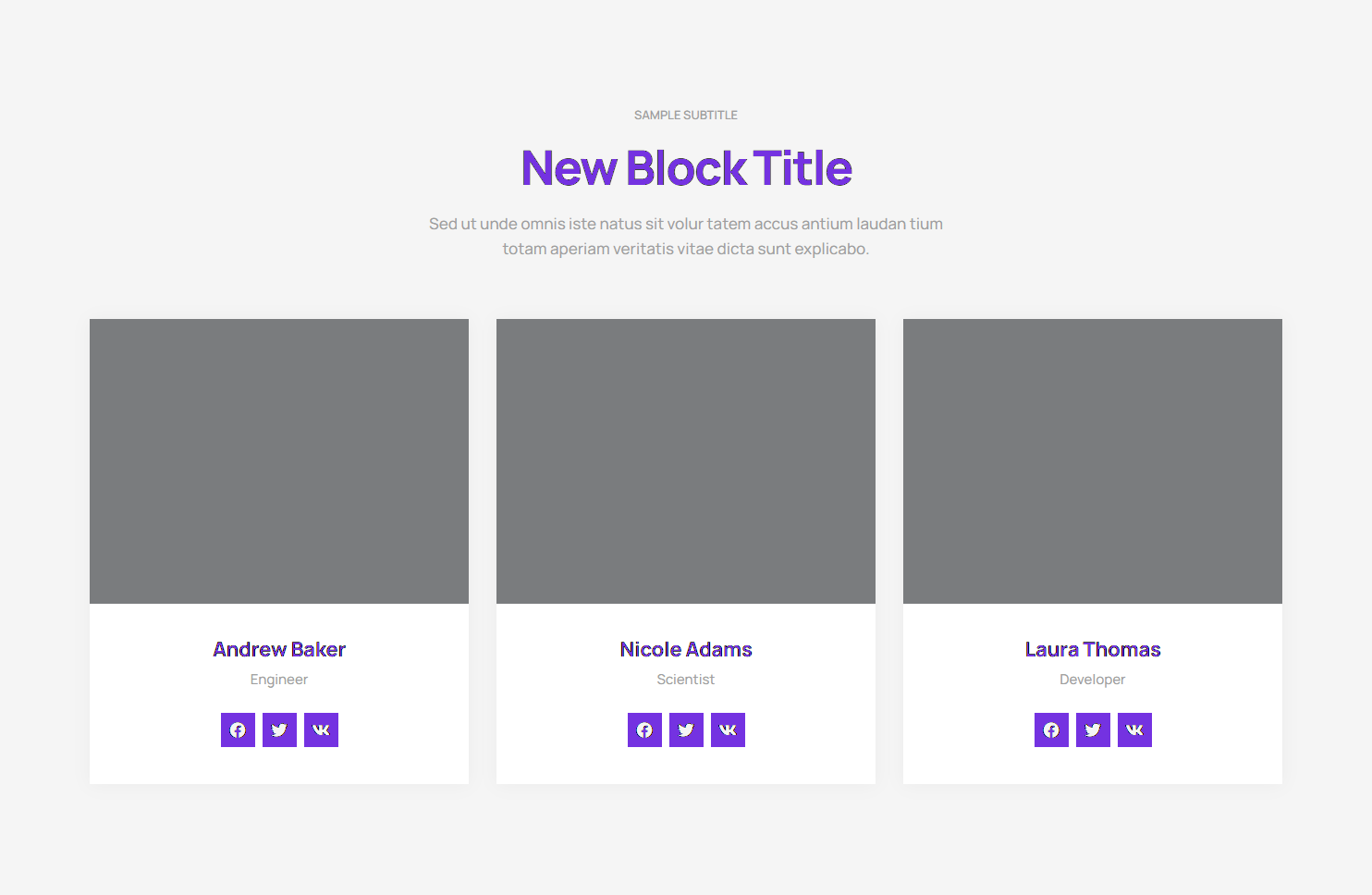
Task: Visit Laura Thomas' Facebook icon link
Action: (x=1051, y=729)
